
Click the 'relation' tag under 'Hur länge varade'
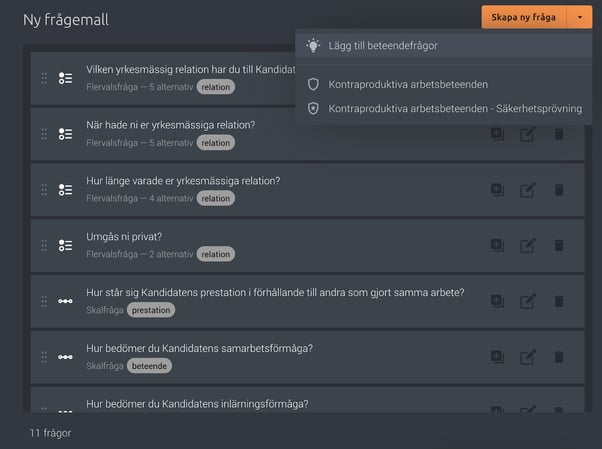click(216, 198)
